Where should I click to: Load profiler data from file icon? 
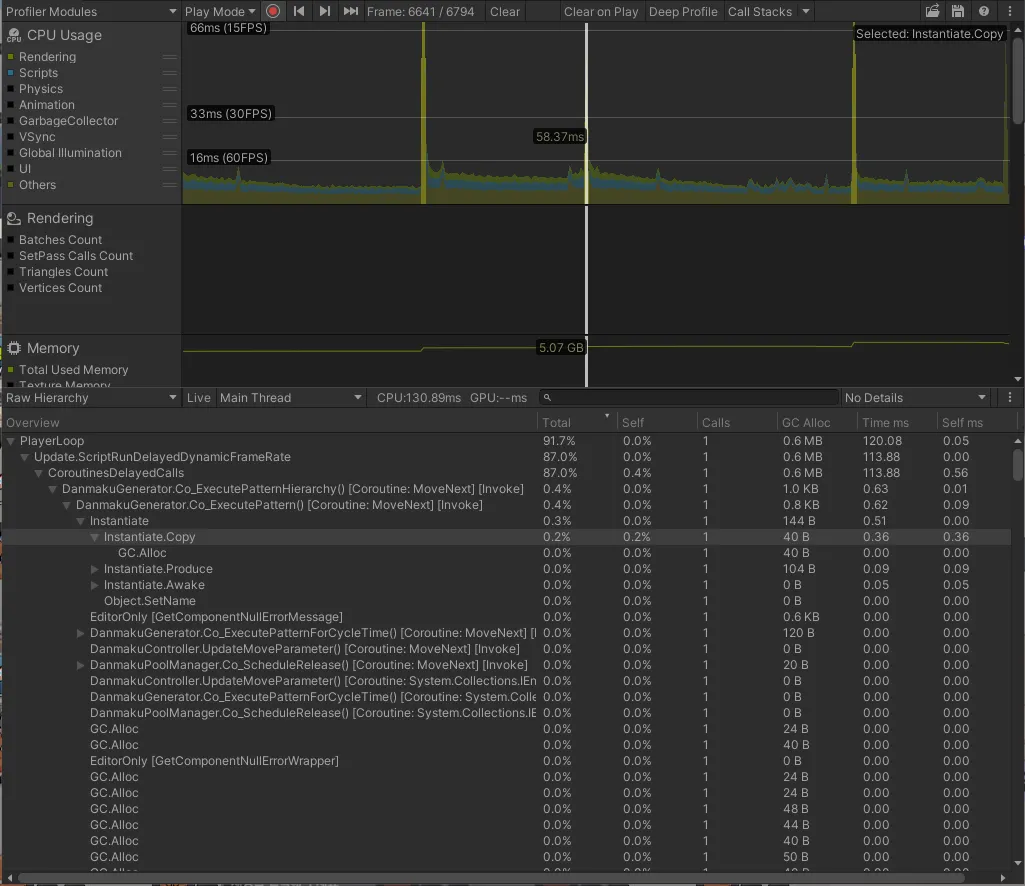pos(932,12)
